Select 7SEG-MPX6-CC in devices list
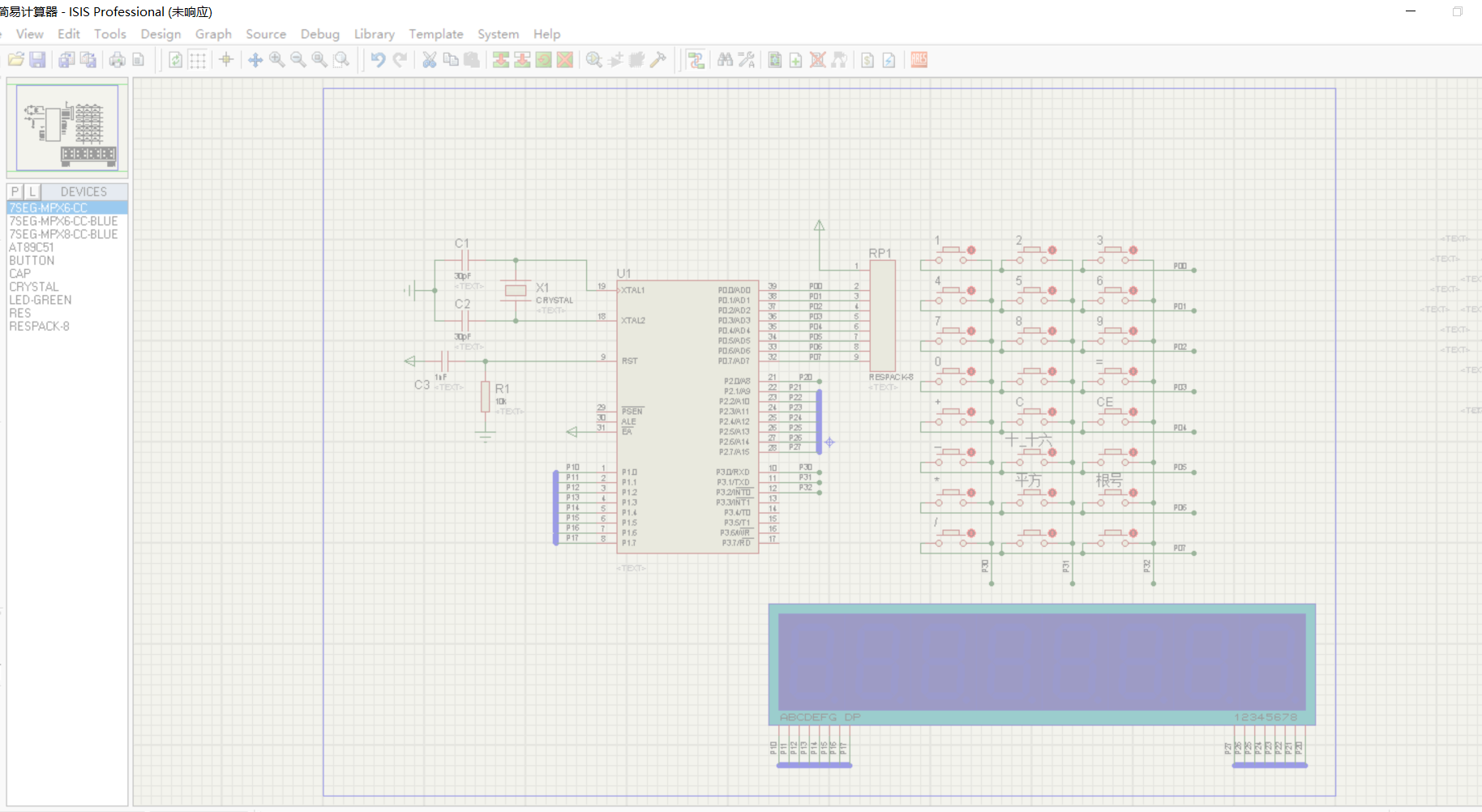The height and width of the screenshot is (812, 1482). (67, 207)
